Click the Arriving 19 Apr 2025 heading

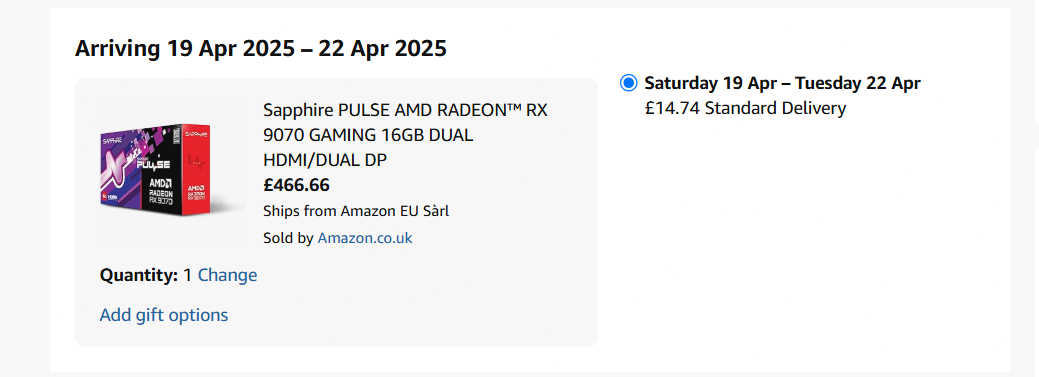[260, 48]
